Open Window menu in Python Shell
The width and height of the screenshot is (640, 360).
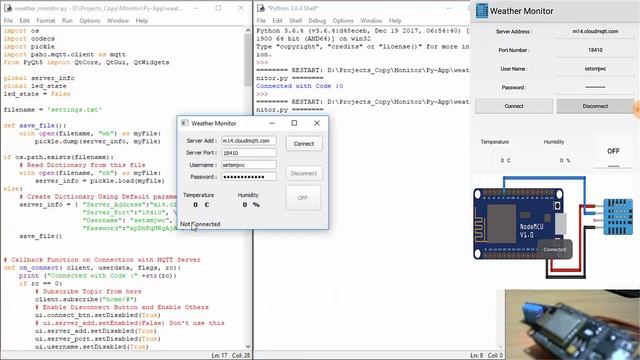(x=371, y=20)
